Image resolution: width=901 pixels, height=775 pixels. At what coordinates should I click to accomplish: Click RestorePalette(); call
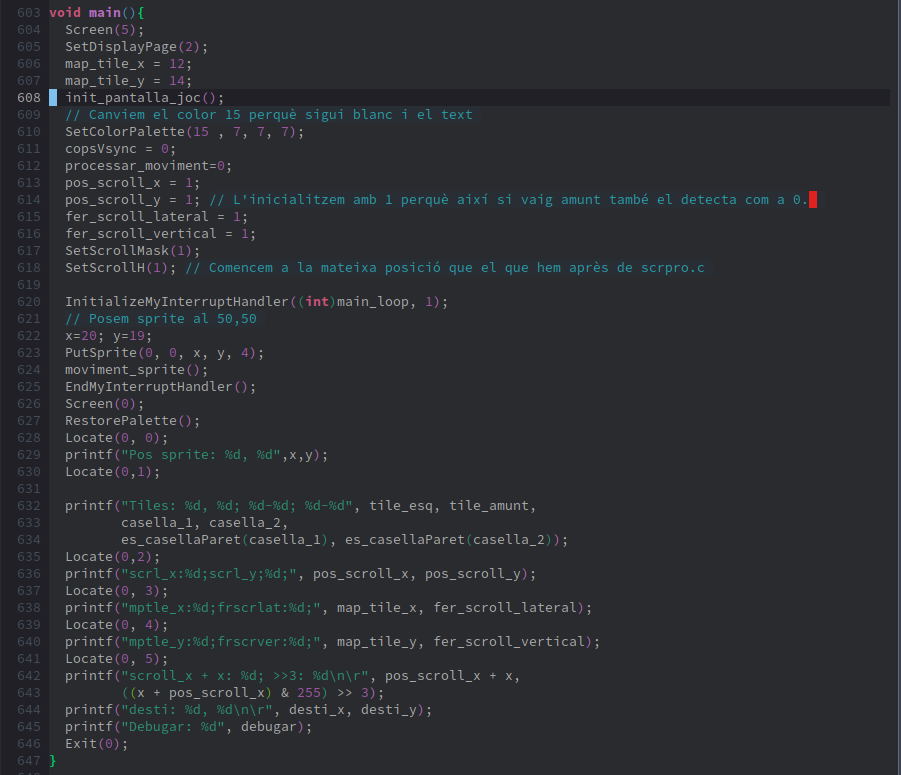pyautogui.click(x=132, y=421)
